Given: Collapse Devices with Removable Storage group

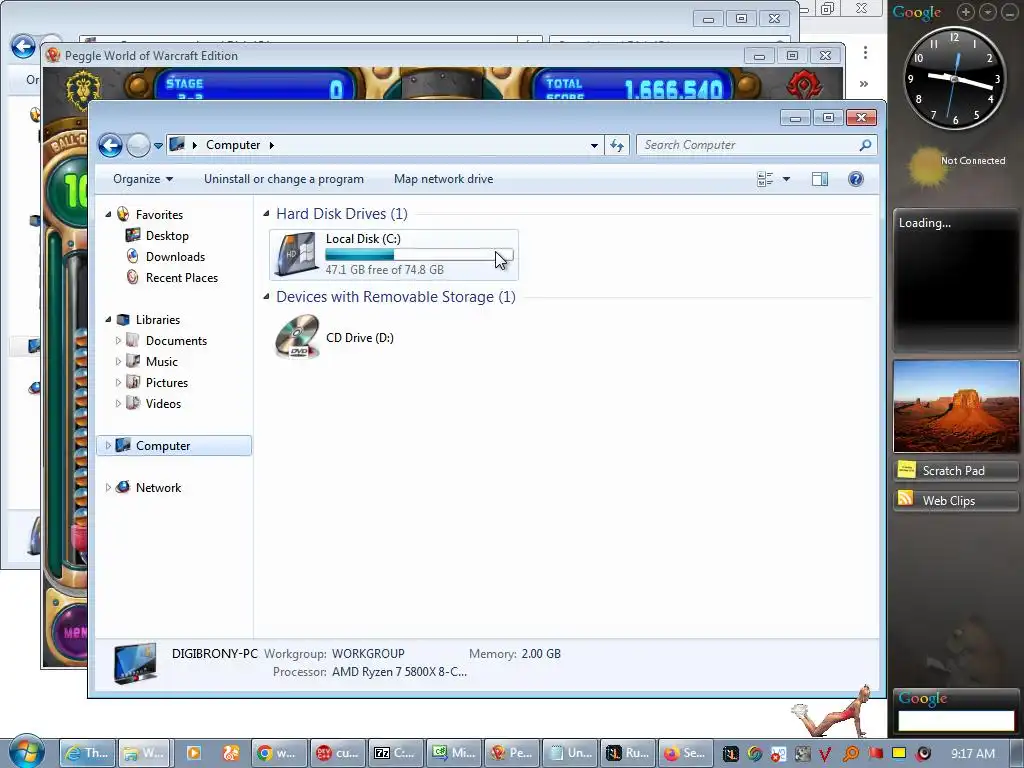Looking at the screenshot, I should [x=266, y=296].
